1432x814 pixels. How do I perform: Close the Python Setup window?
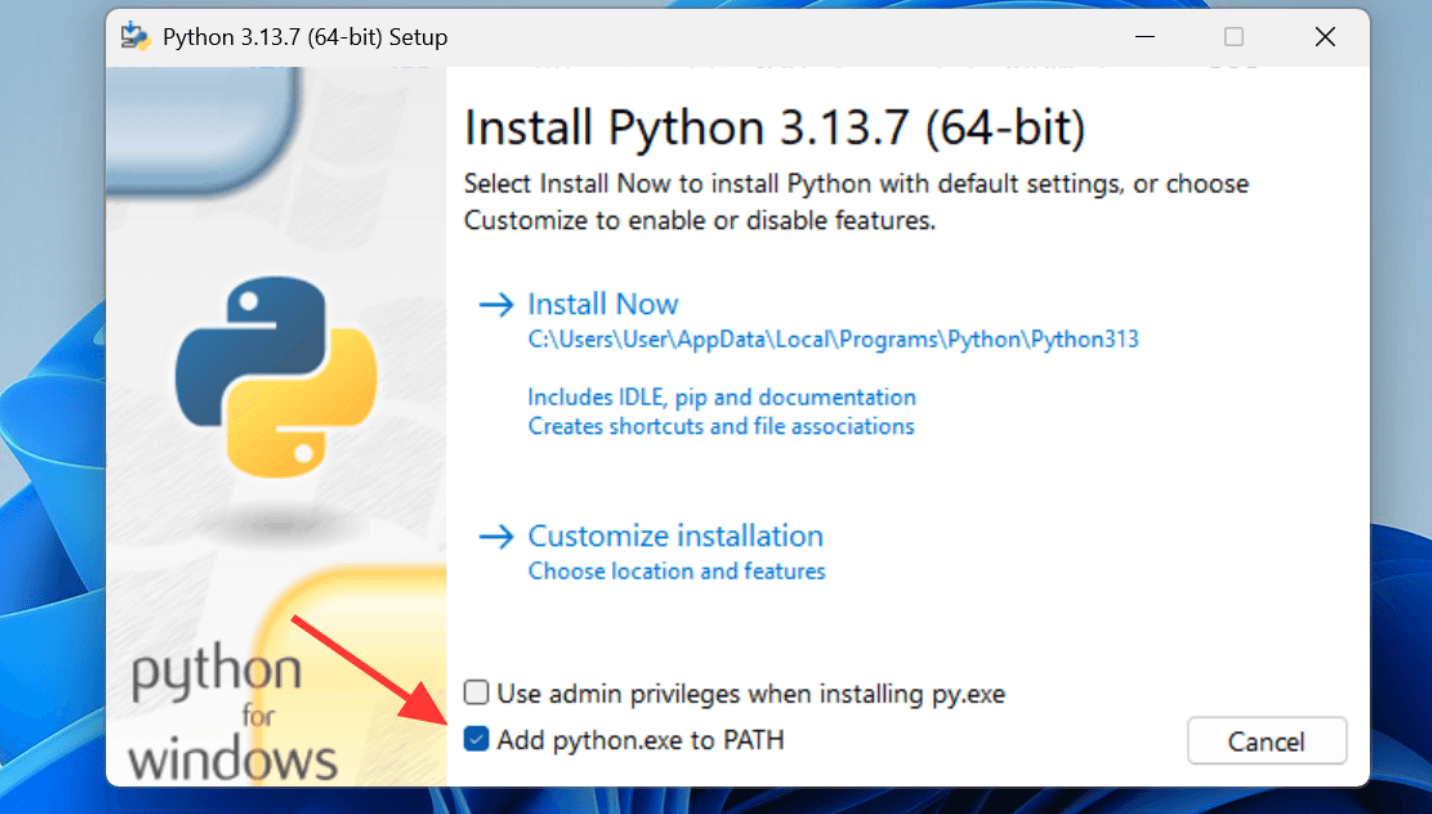tap(1325, 37)
